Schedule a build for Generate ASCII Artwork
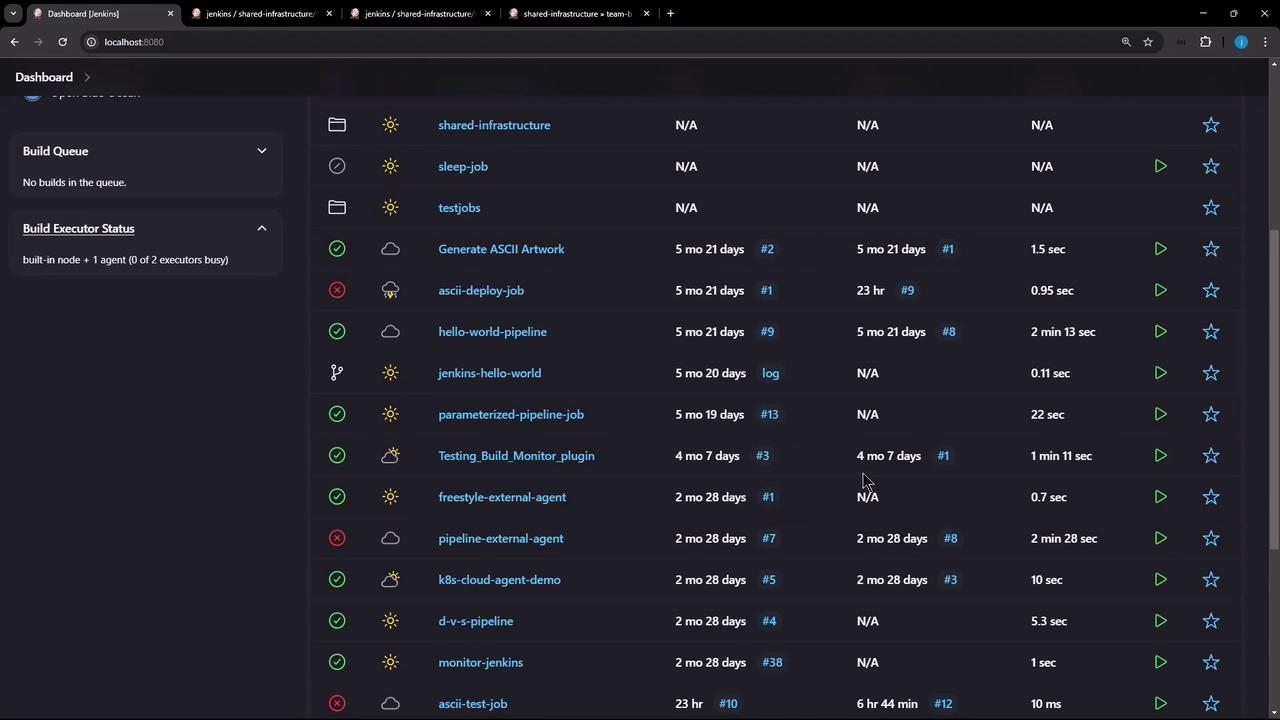This screenshot has height=720, width=1280. [1160, 249]
